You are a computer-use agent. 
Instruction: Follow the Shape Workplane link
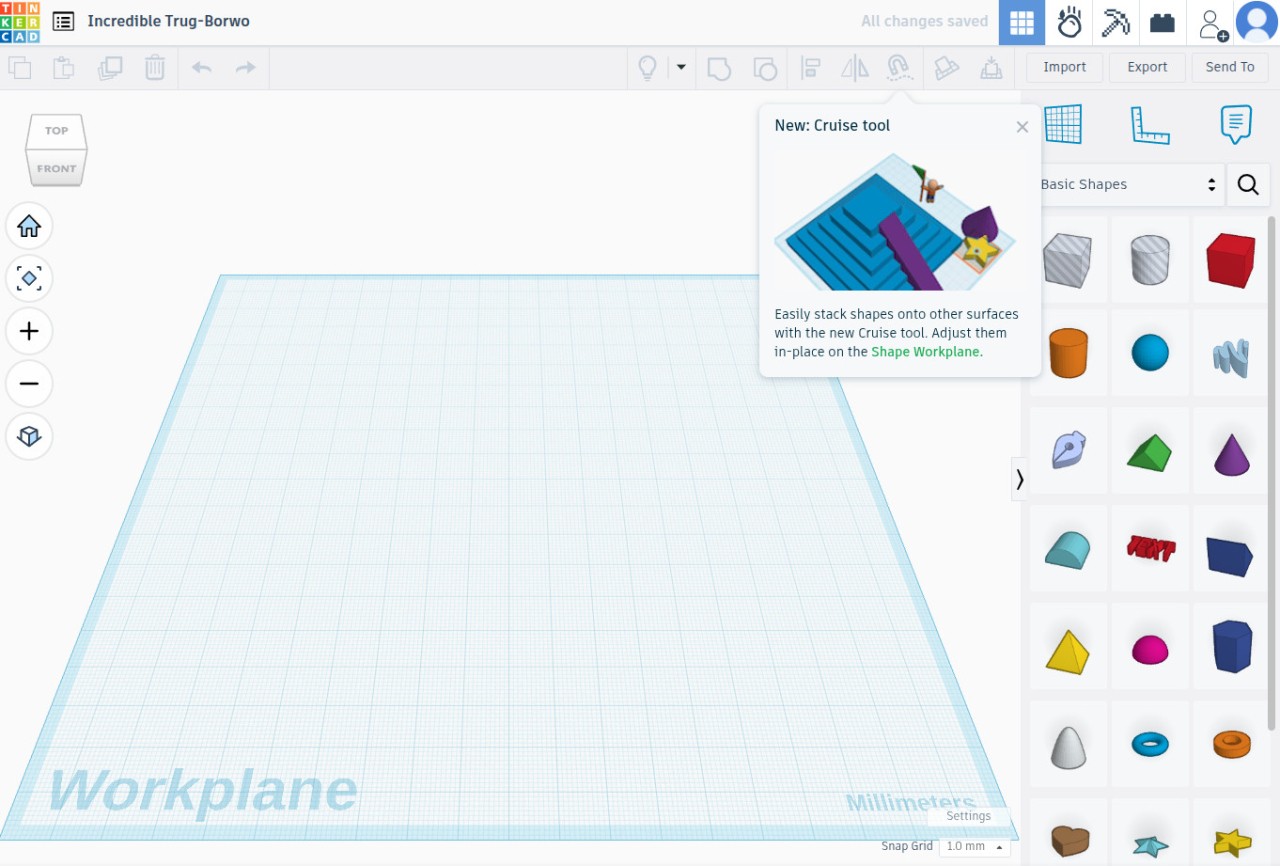(926, 352)
